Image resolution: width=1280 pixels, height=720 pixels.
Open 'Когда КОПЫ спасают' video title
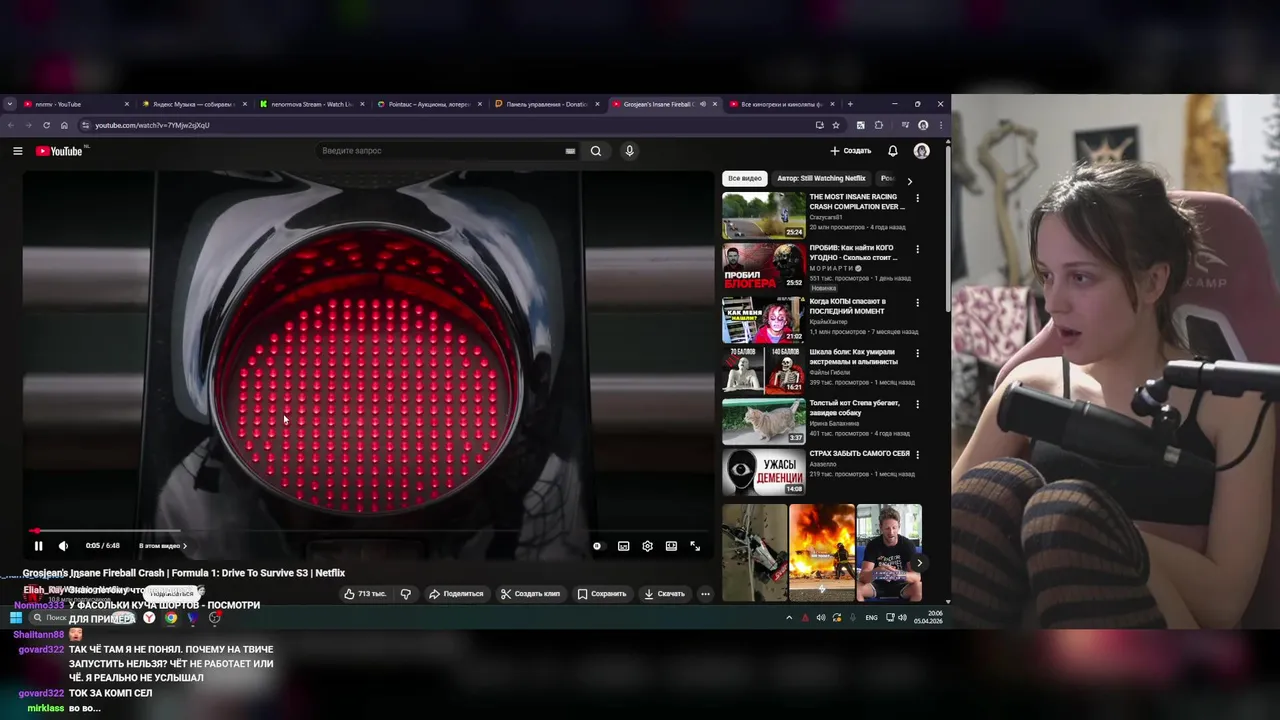coord(848,305)
